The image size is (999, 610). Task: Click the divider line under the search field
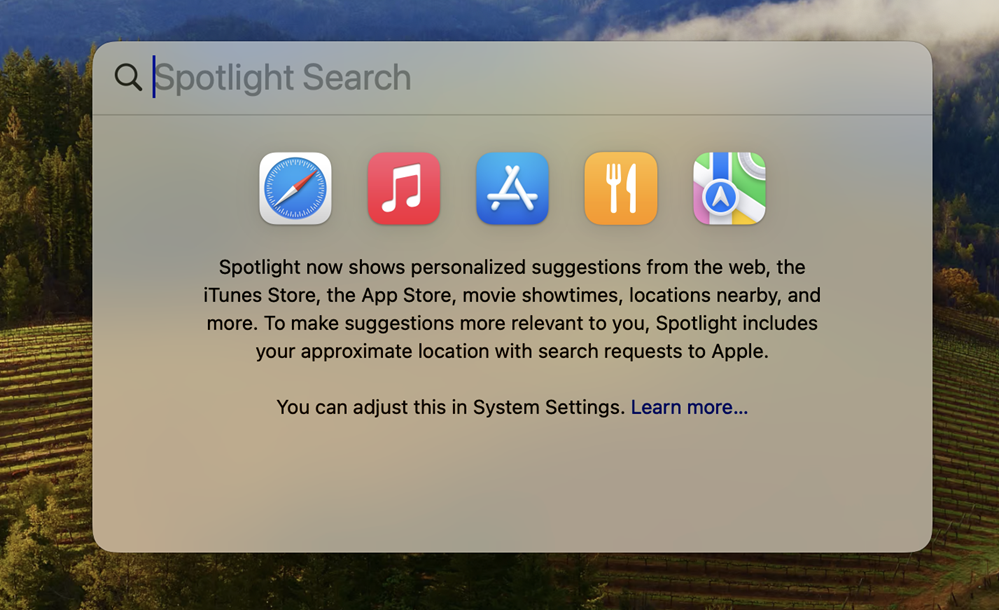coord(512,115)
